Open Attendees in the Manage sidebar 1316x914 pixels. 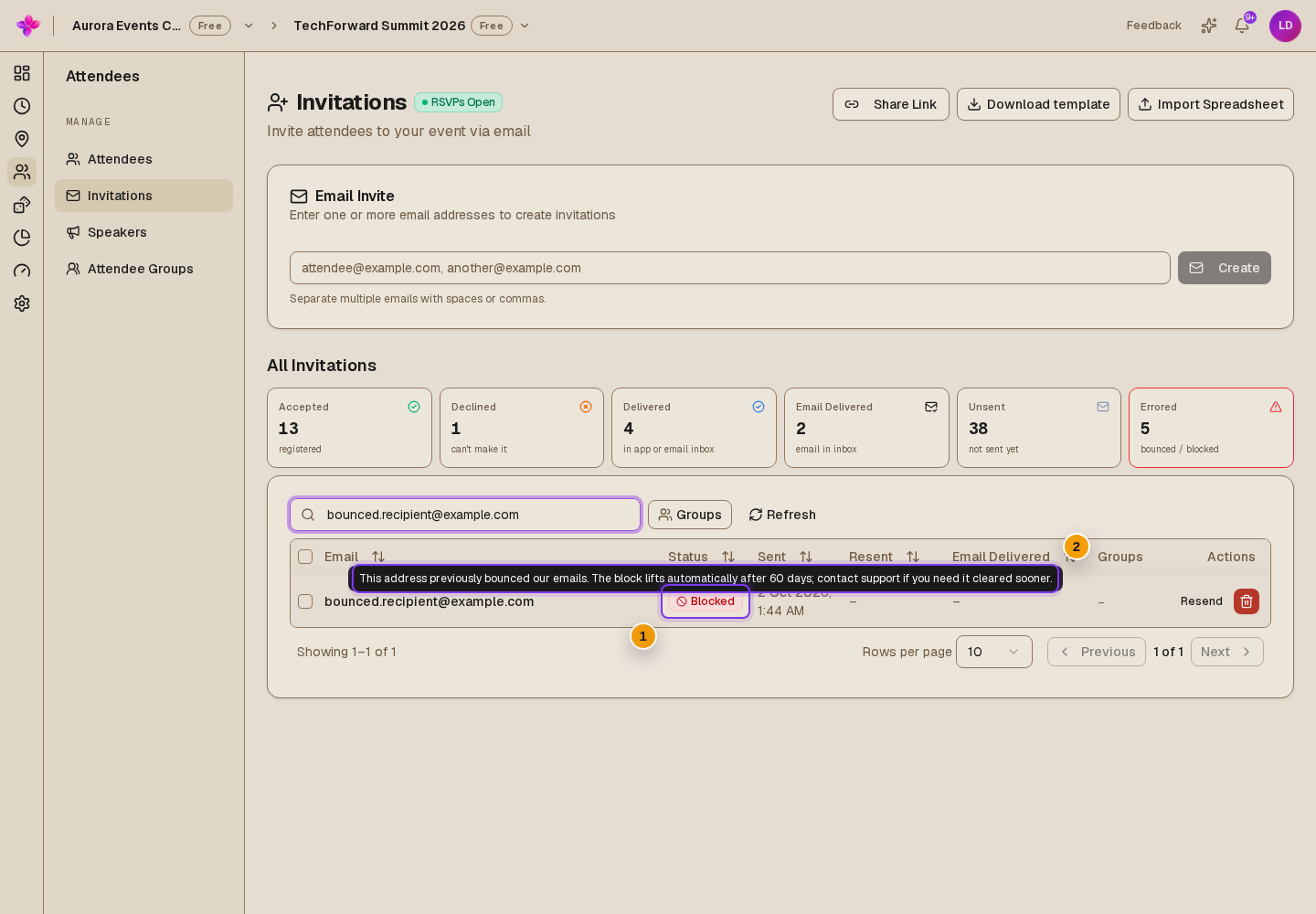click(x=143, y=159)
